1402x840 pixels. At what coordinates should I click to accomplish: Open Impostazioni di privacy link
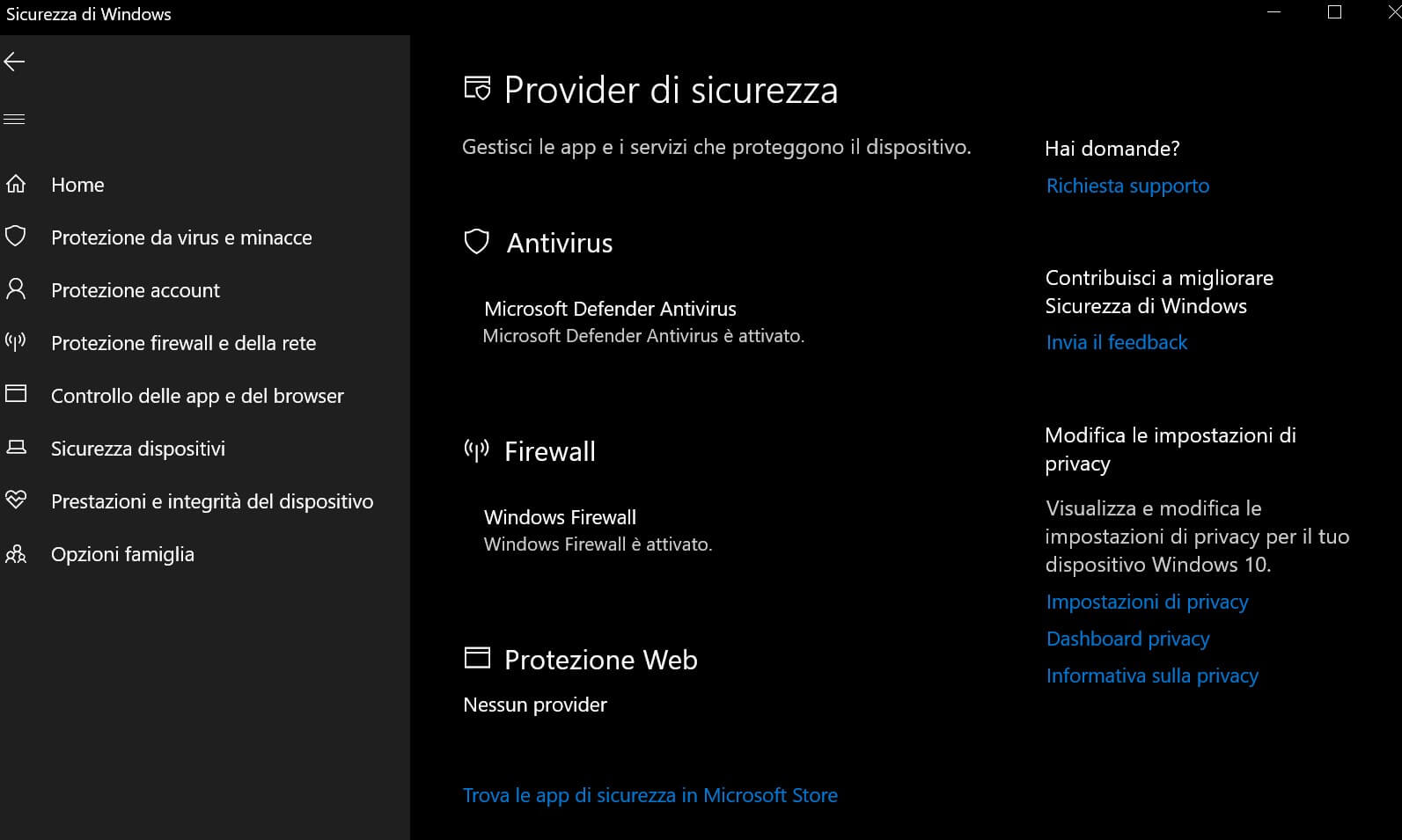pos(1147,602)
